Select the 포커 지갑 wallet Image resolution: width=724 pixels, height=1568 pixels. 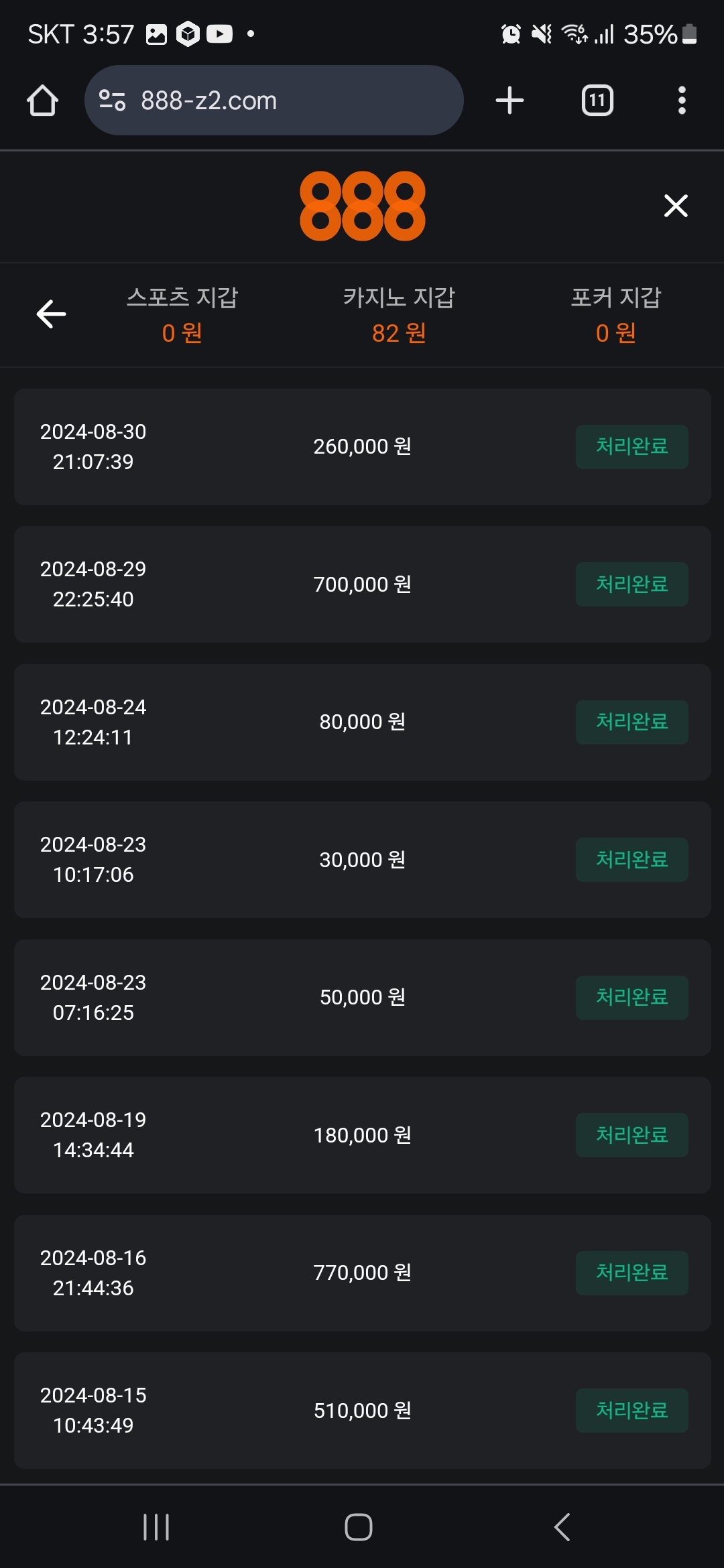click(x=615, y=314)
